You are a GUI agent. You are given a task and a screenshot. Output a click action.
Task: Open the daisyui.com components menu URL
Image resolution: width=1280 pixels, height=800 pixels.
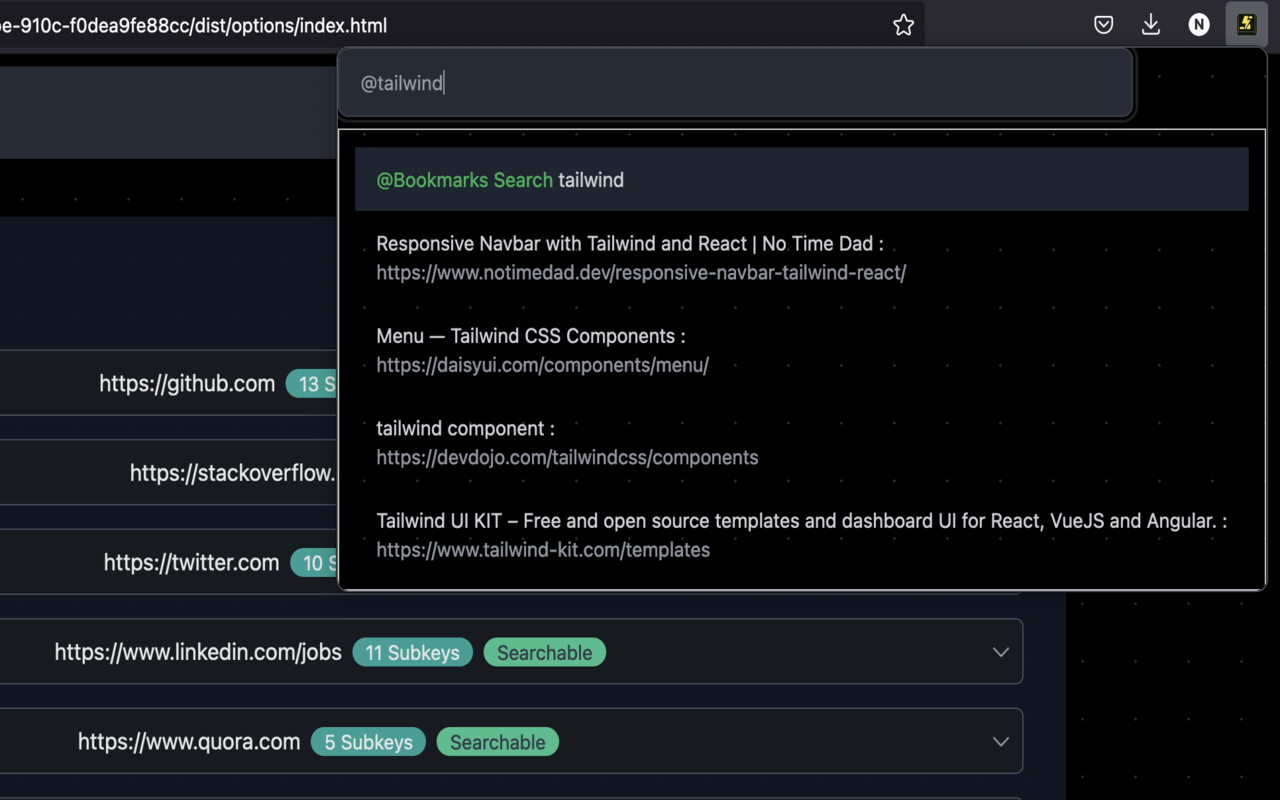[x=543, y=365]
